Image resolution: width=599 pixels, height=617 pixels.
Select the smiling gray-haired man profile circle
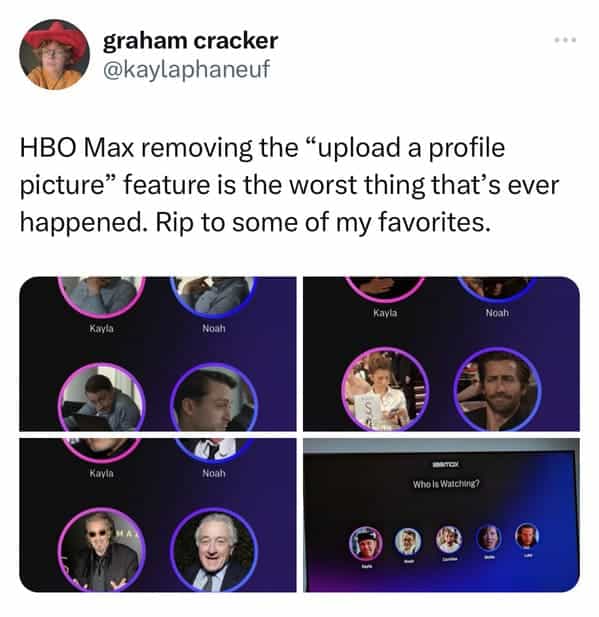pos(214,550)
